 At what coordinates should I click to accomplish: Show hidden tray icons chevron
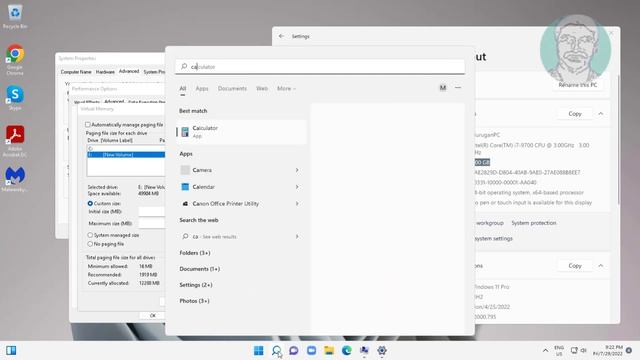(545, 350)
